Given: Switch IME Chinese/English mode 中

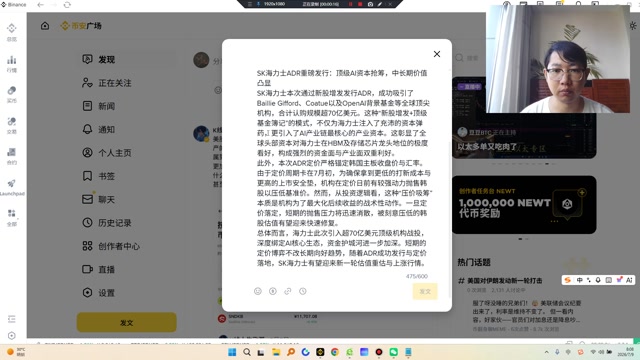Looking at the screenshot, I should click(580, 280).
